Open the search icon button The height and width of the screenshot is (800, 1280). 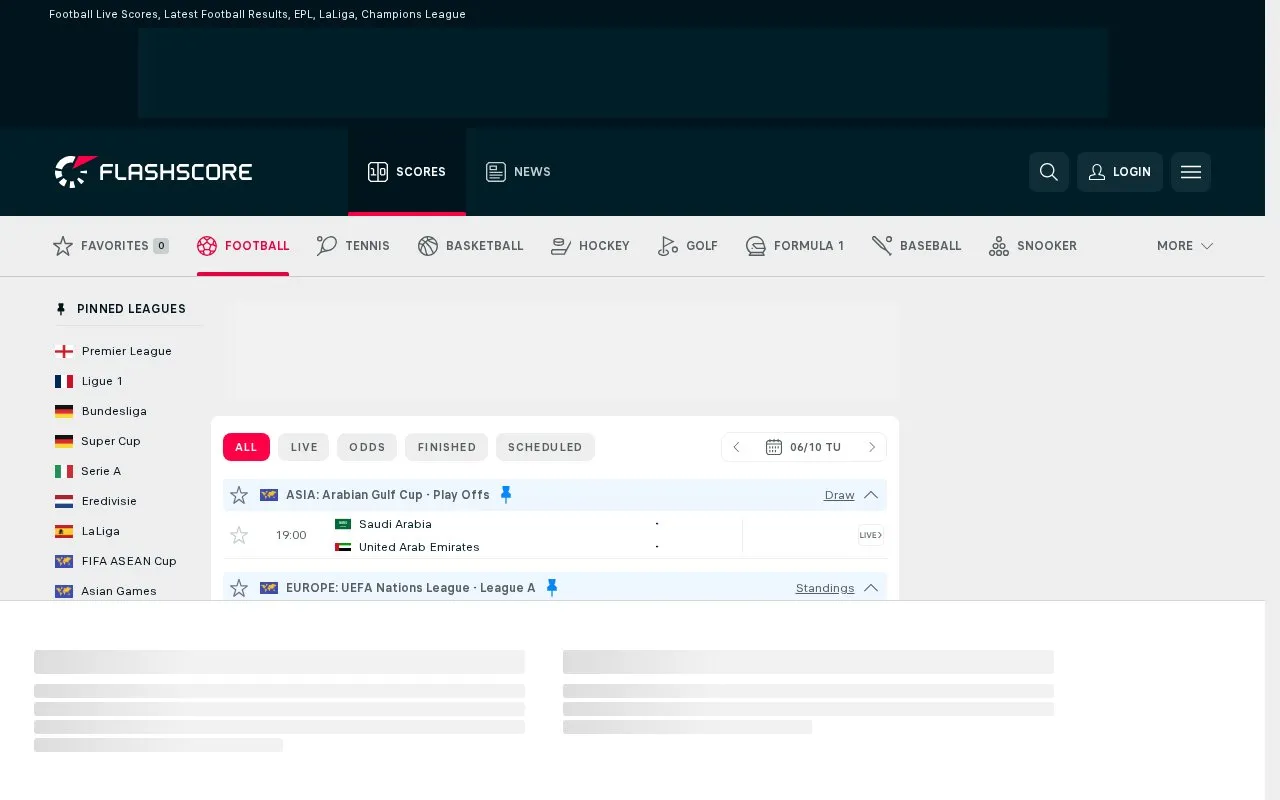(x=1049, y=172)
